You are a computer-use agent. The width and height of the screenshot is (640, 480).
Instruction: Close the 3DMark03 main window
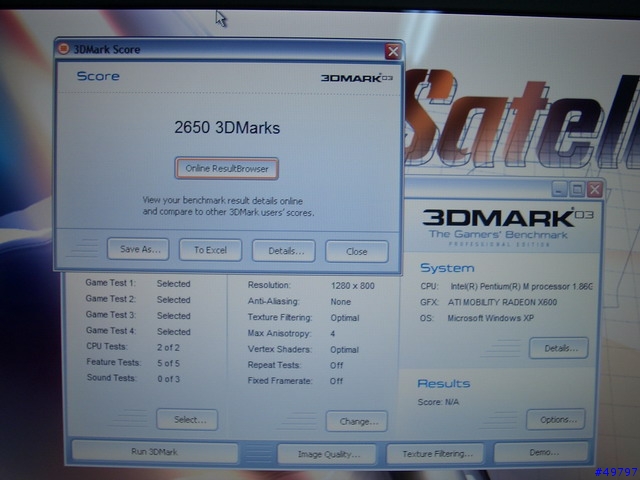(595, 189)
